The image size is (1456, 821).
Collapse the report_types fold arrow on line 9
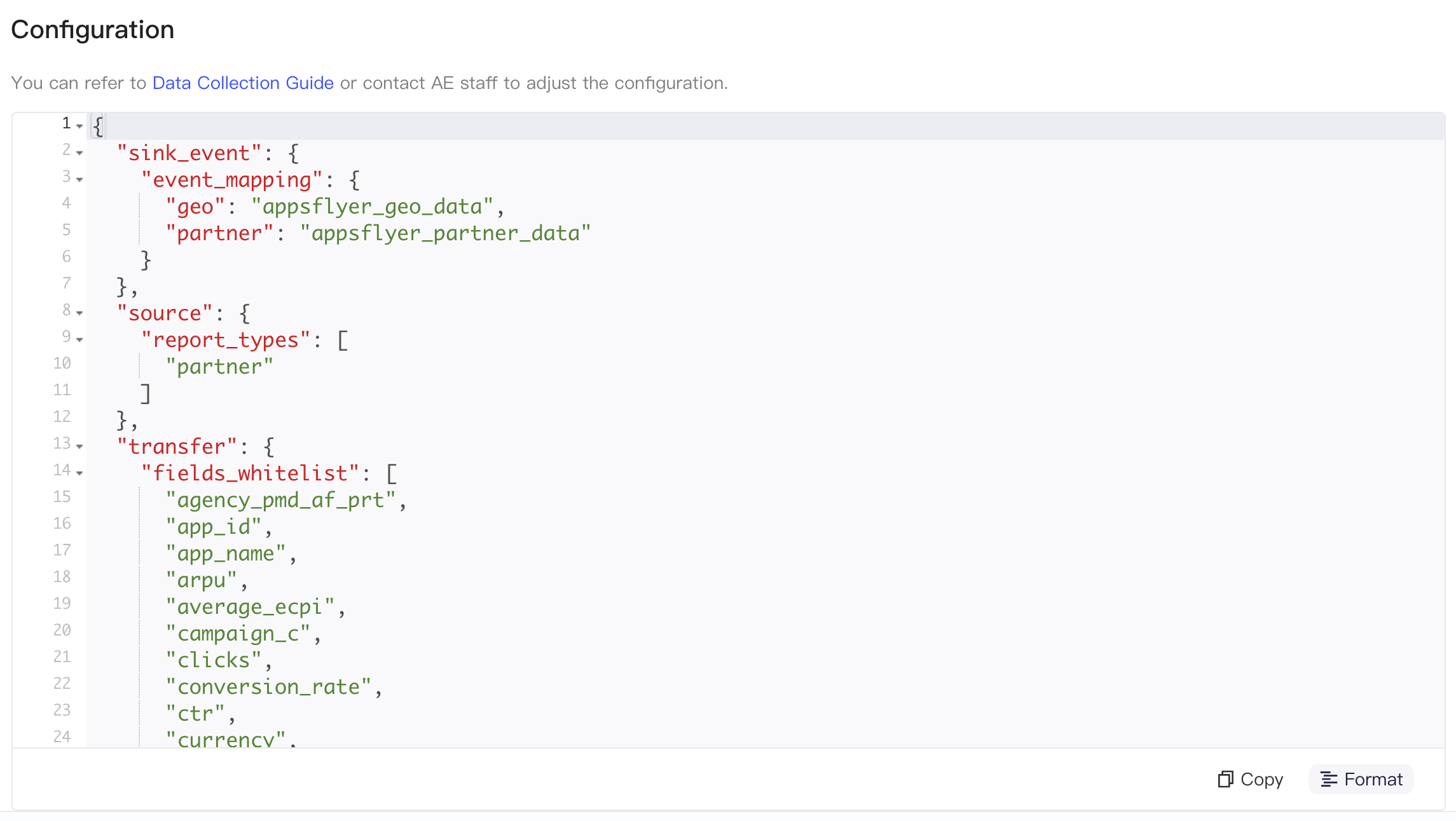(x=79, y=339)
